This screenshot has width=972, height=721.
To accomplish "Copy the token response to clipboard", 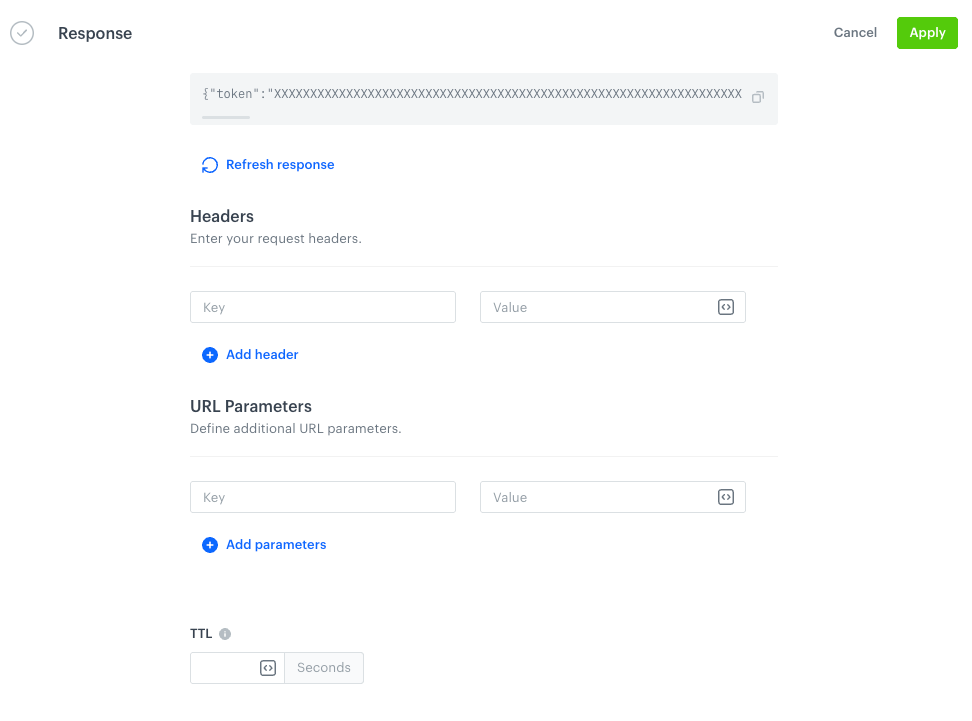I will pos(757,97).
